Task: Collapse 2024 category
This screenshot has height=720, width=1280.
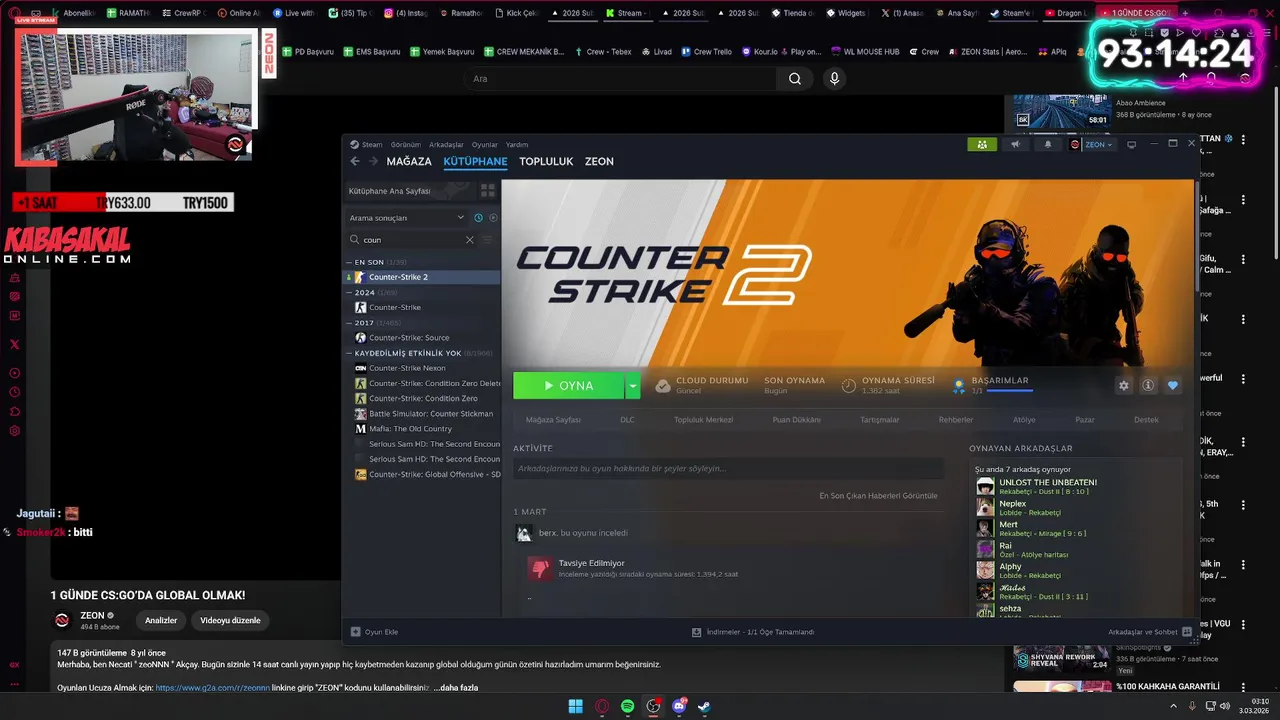Action: [x=349, y=293]
